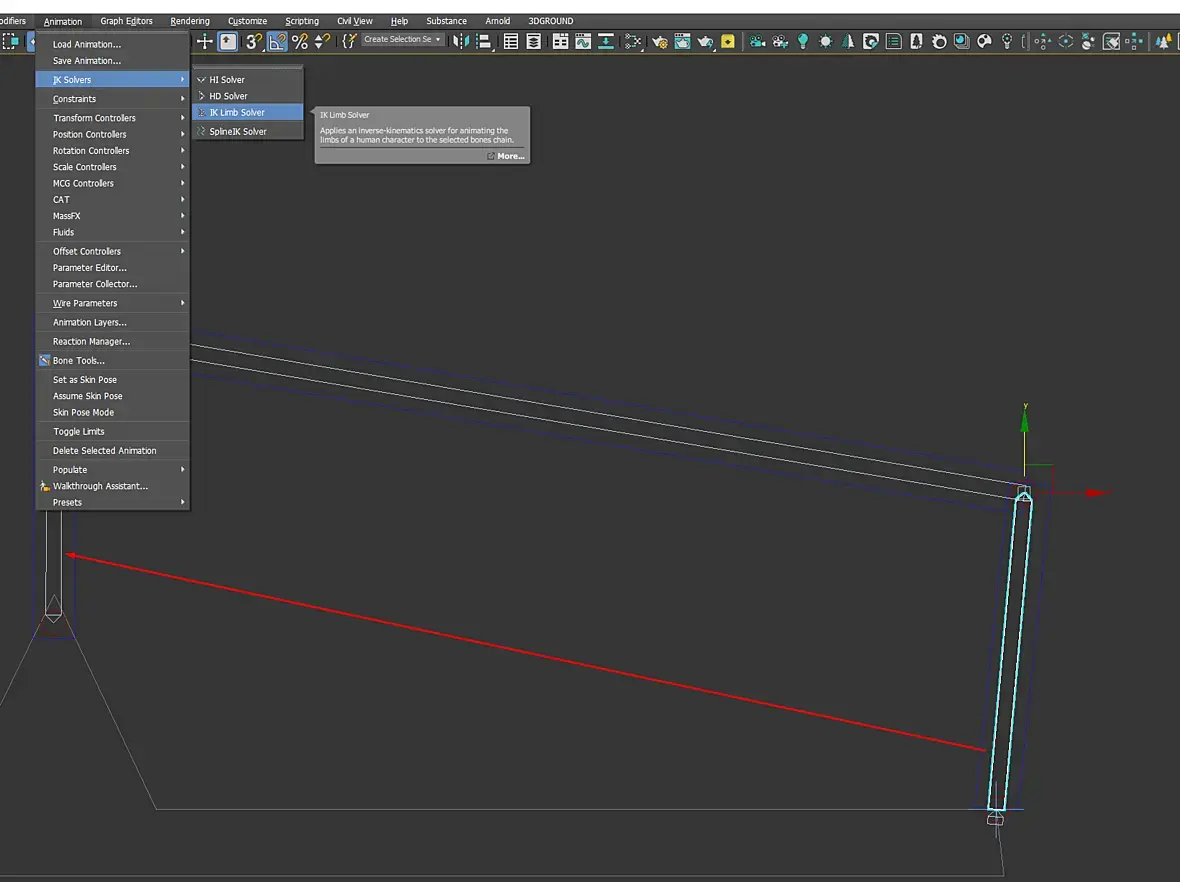Open the Rendered Frame Window icon
Image resolution: width=1180 pixels, height=882 pixels.
682,41
